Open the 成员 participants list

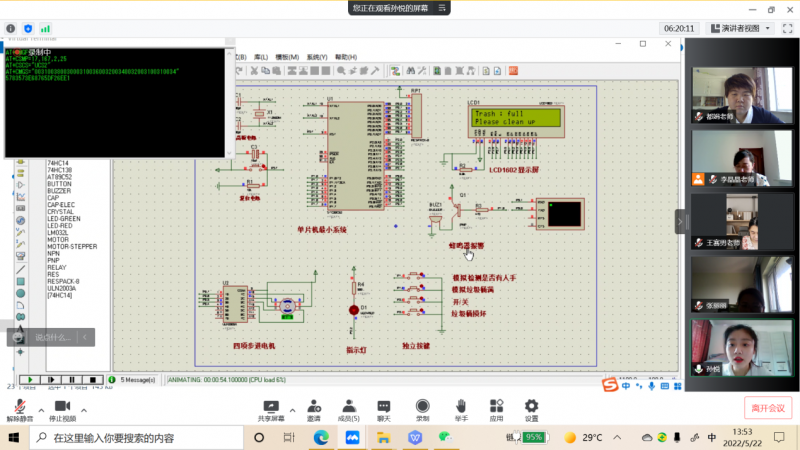point(349,406)
